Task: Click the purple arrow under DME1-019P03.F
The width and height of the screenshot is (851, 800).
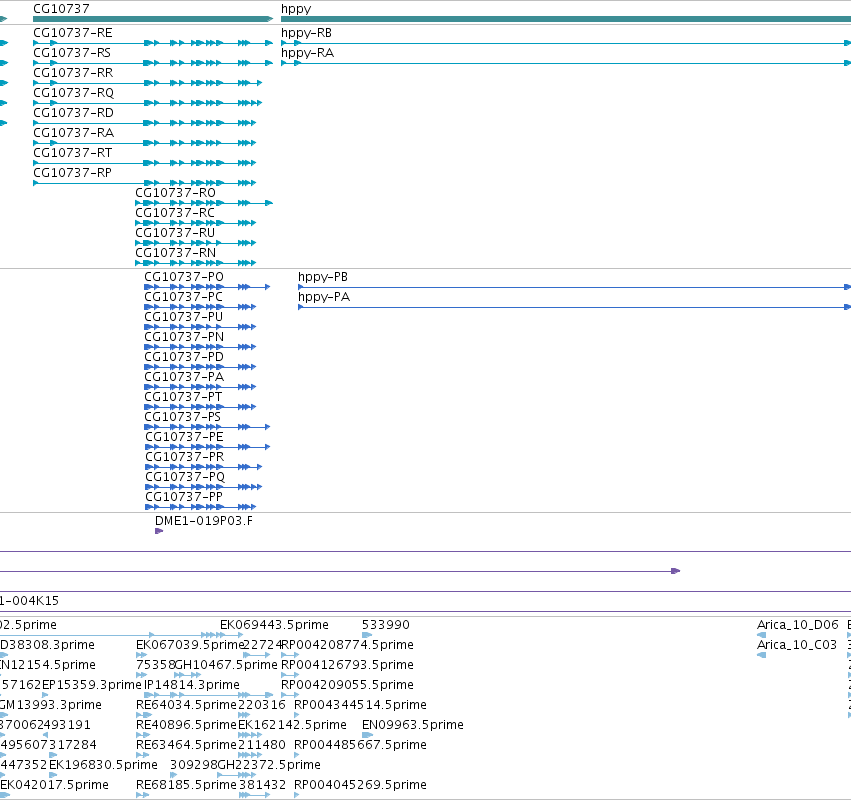Action: coord(159,531)
